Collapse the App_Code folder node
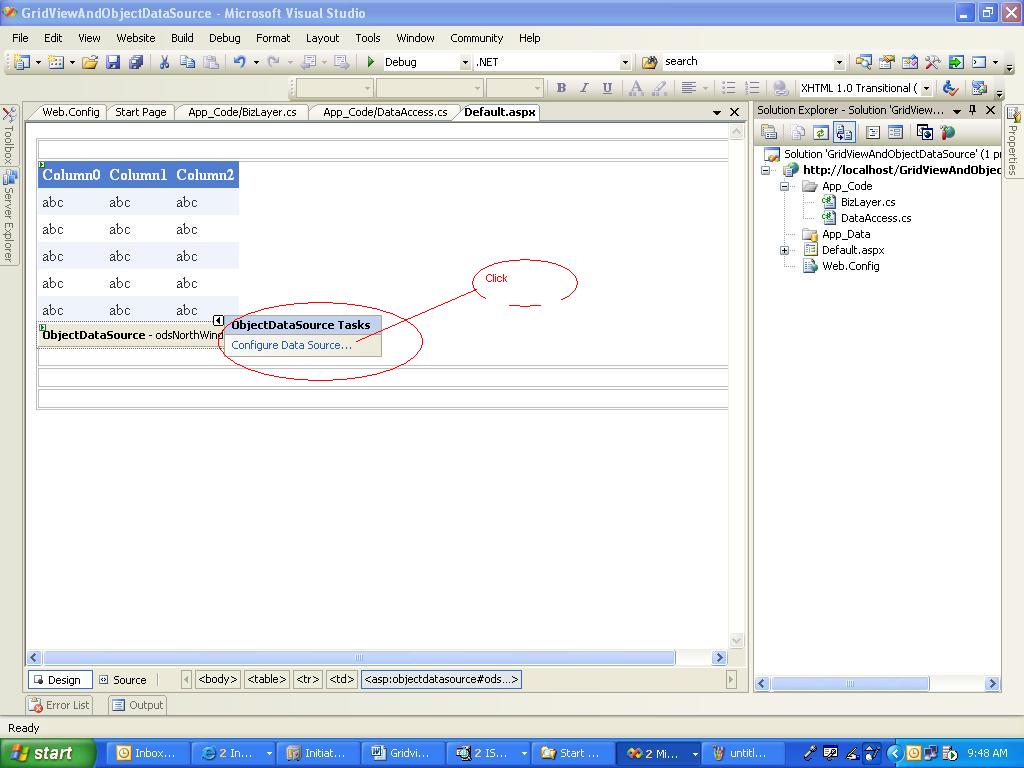The image size is (1024, 768). coord(784,186)
